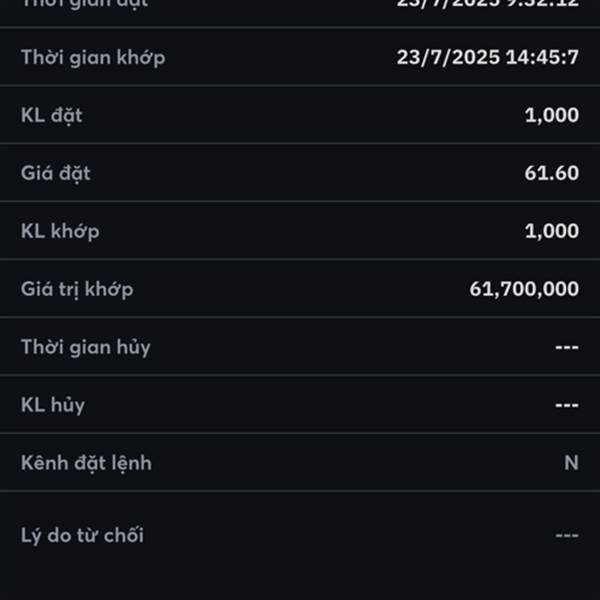Tap the matched value 61,700,000

[524, 289]
